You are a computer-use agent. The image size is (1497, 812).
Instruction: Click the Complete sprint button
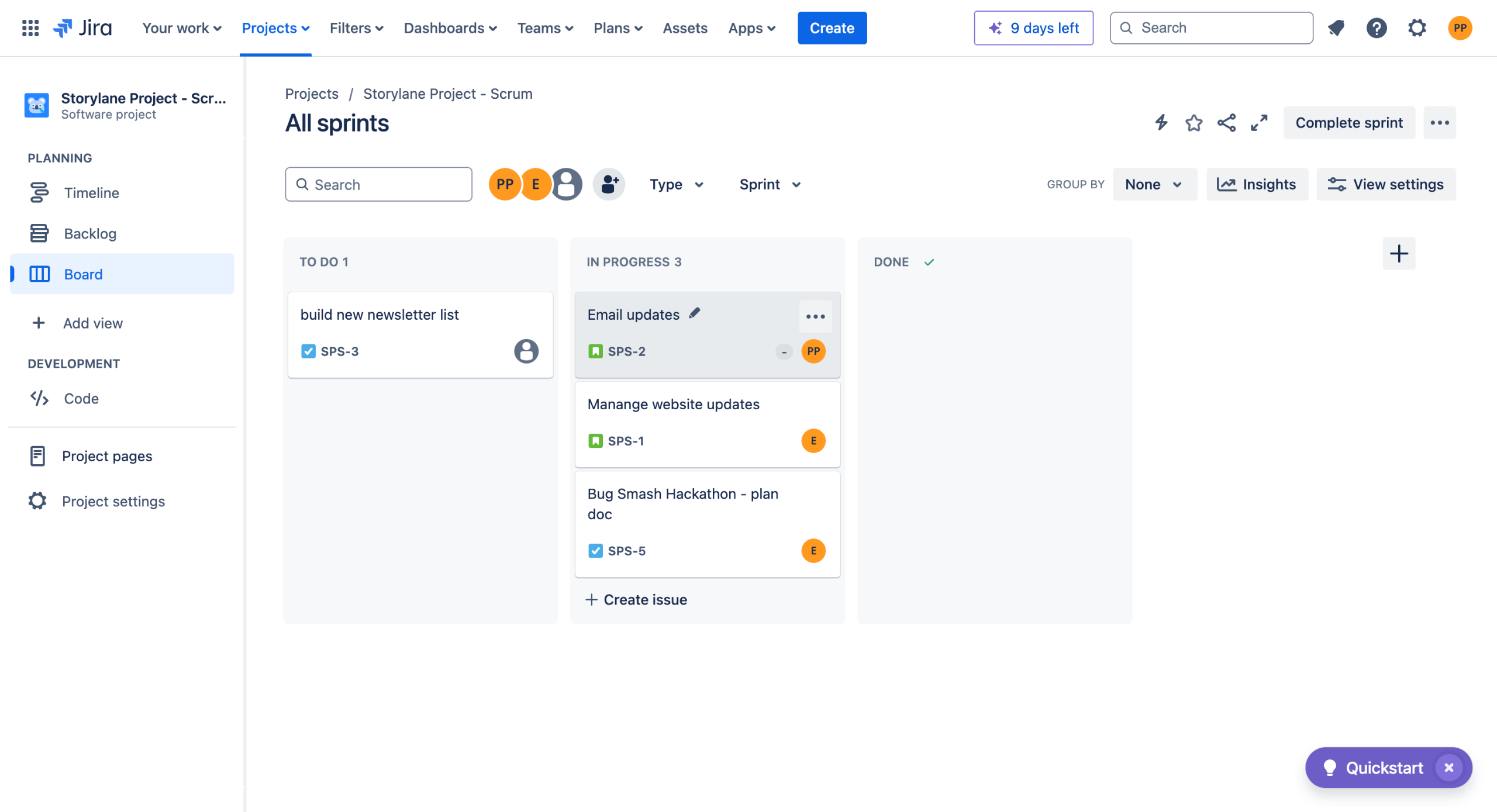(x=1348, y=123)
